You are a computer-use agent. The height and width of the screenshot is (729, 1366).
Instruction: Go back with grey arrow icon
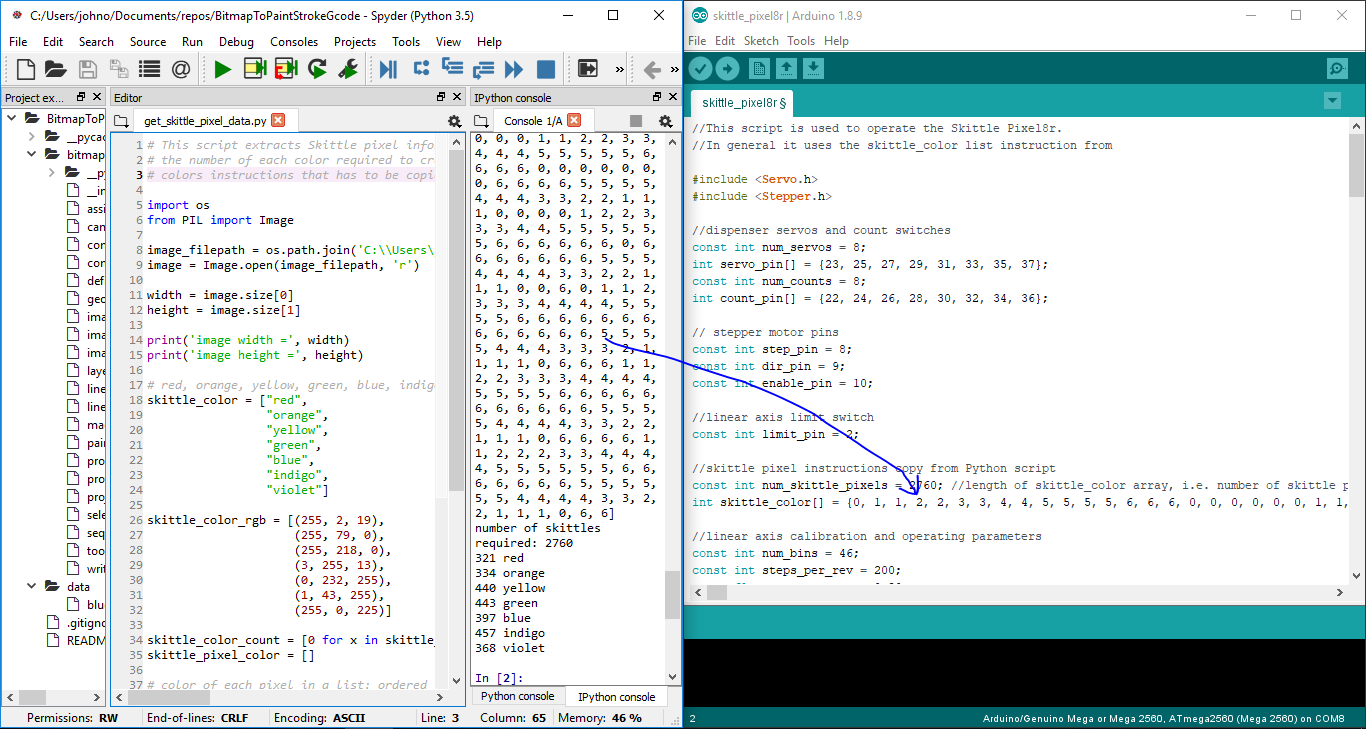tap(652, 69)
